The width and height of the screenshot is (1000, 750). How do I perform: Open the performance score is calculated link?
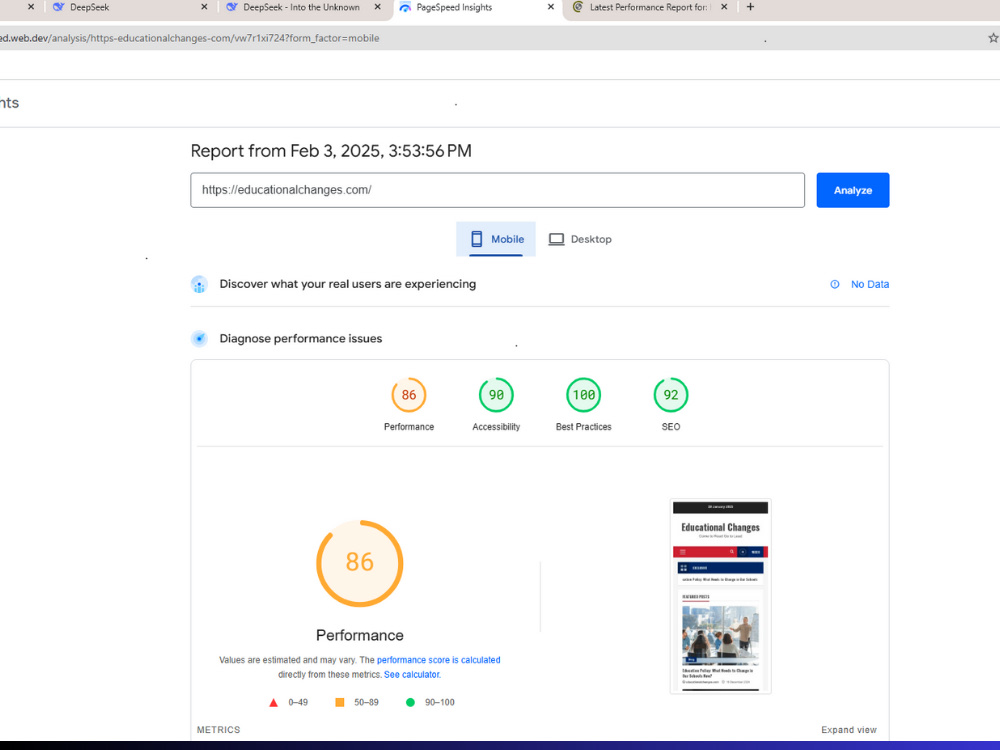point(438,660)
